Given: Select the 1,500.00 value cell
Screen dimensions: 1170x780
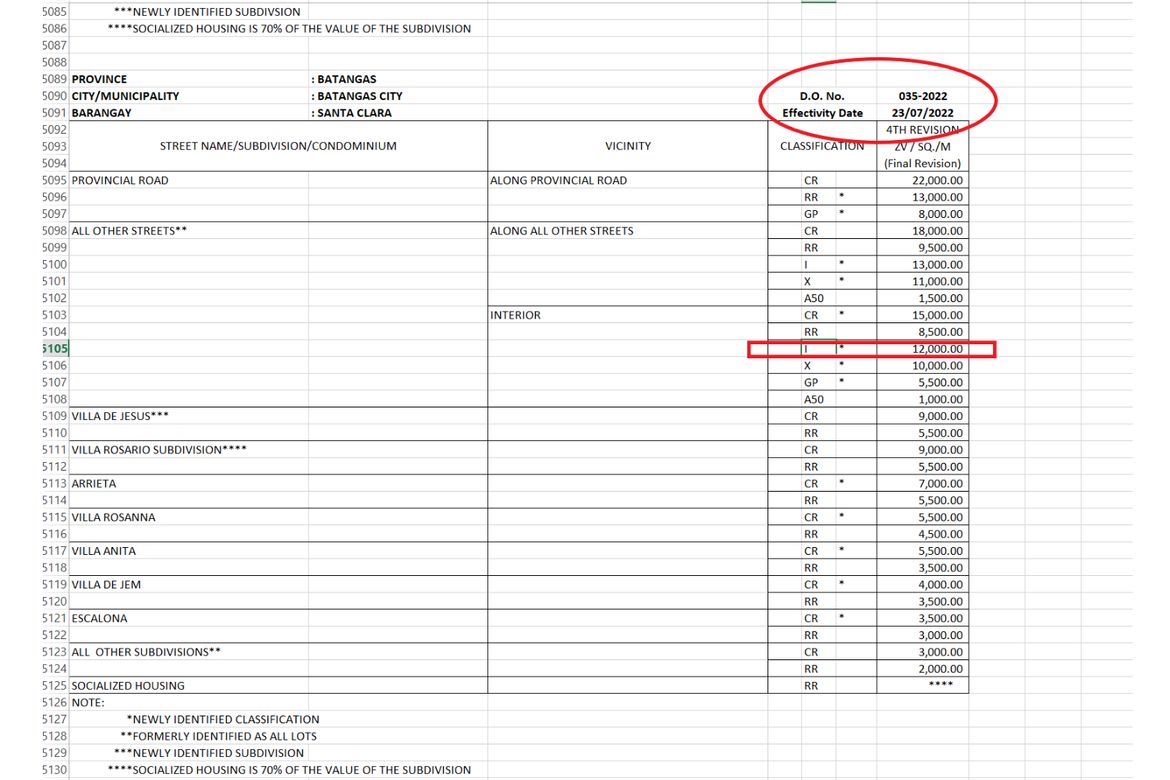Looking at the screenshot, I should [x=940, y=299].
